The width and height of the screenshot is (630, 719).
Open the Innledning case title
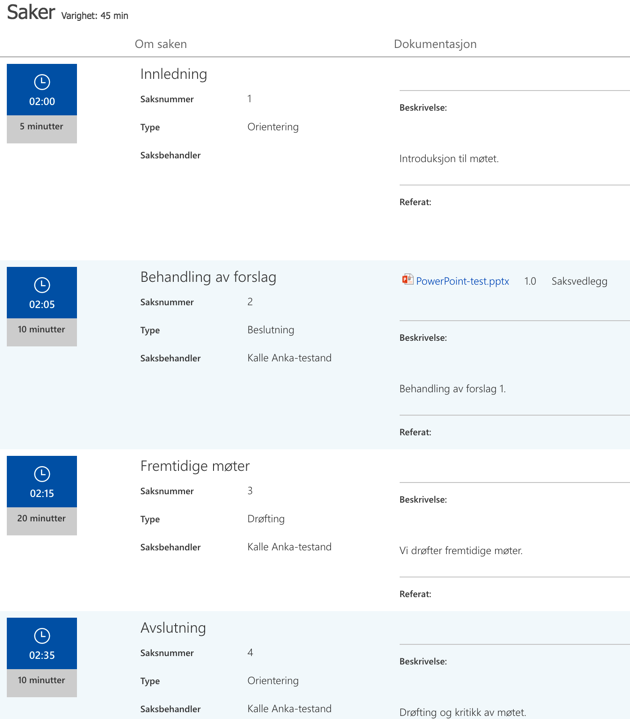pyautogui.click(x=173, y=74)
